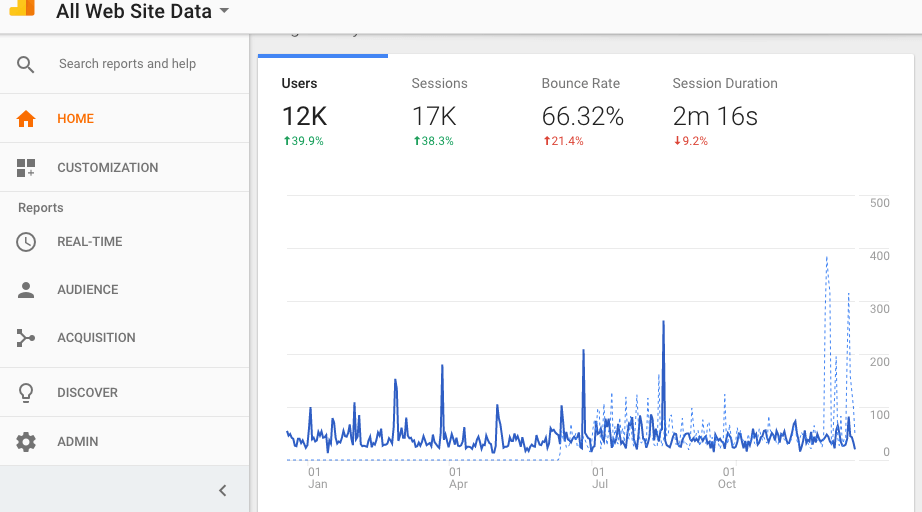Click the 01 Jul axis label
Viewport: 922px width, 512px height.
pyautogui.click(x=600, y=478)
